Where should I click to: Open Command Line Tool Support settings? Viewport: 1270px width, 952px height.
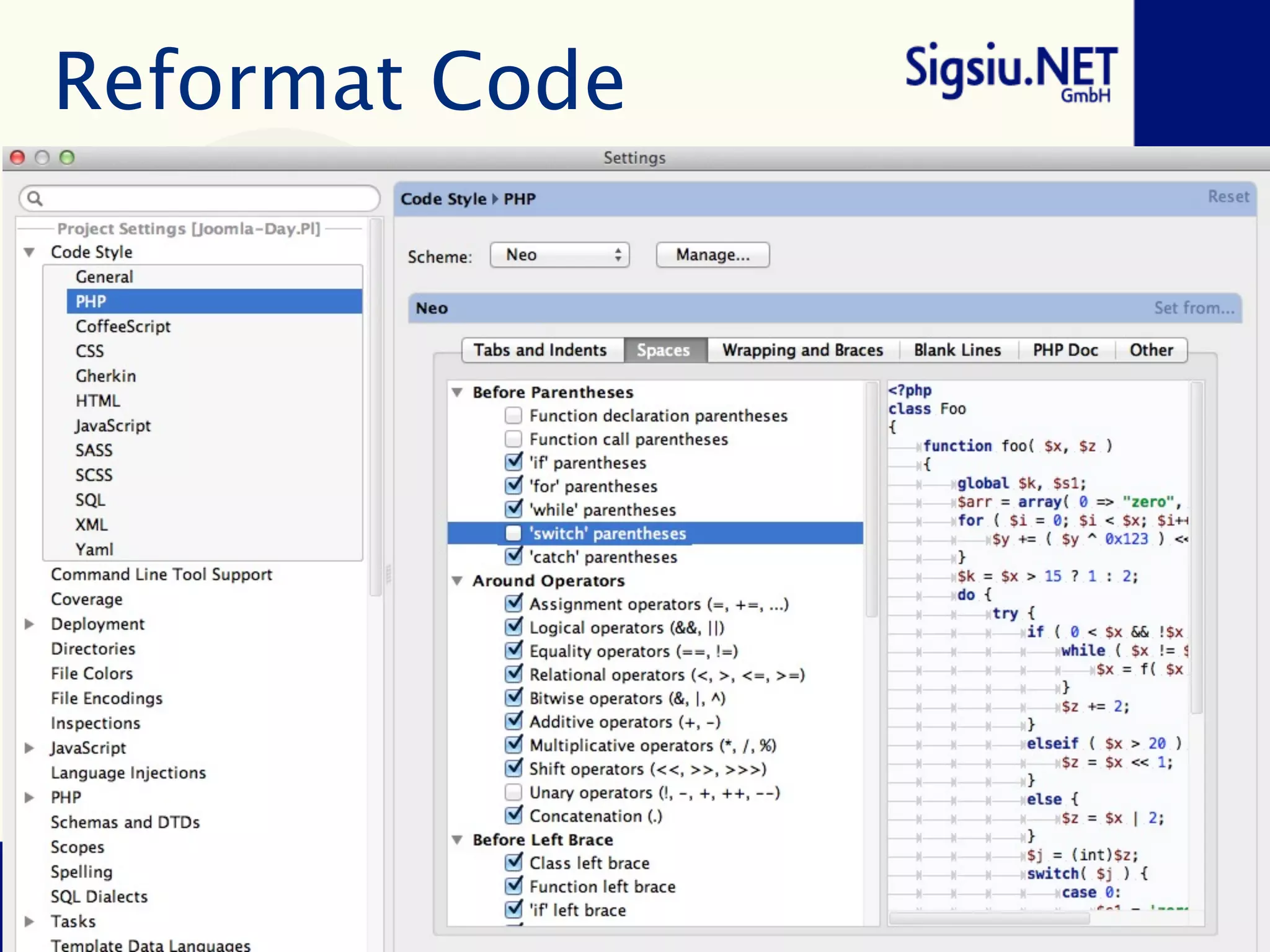coord(161,575)
